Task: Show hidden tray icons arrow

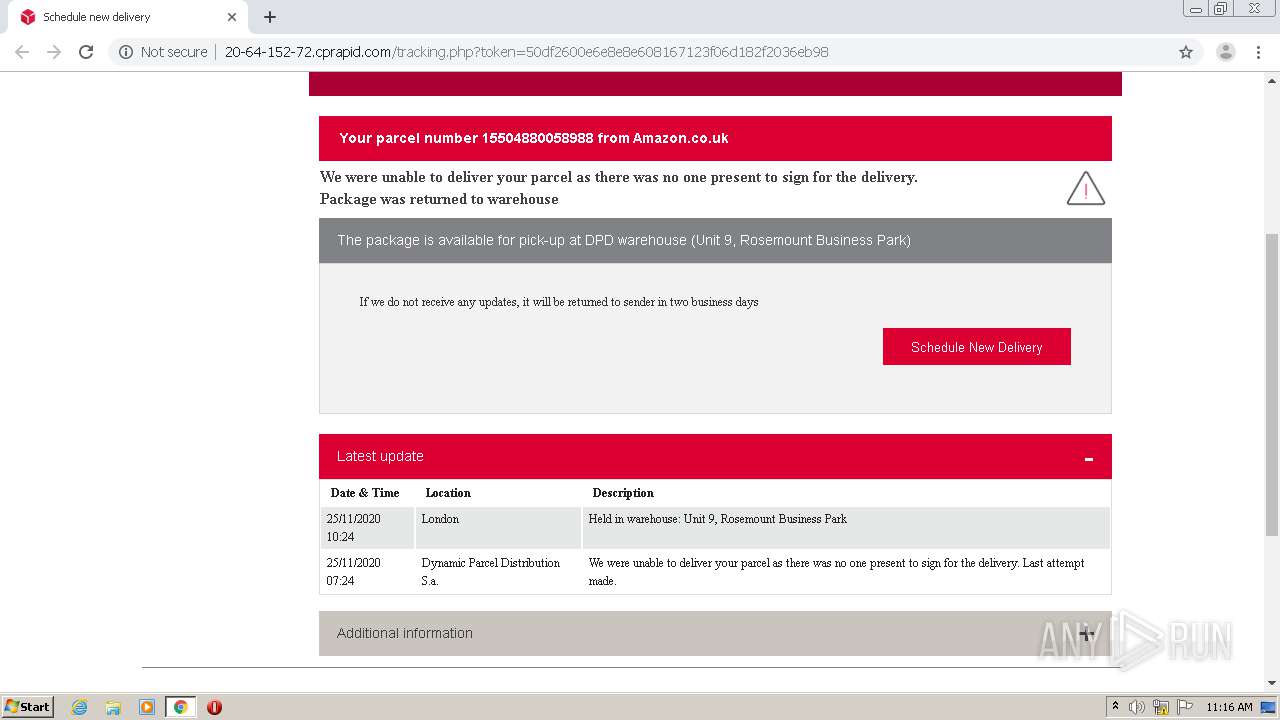Action: click(x=1115, y=707)
